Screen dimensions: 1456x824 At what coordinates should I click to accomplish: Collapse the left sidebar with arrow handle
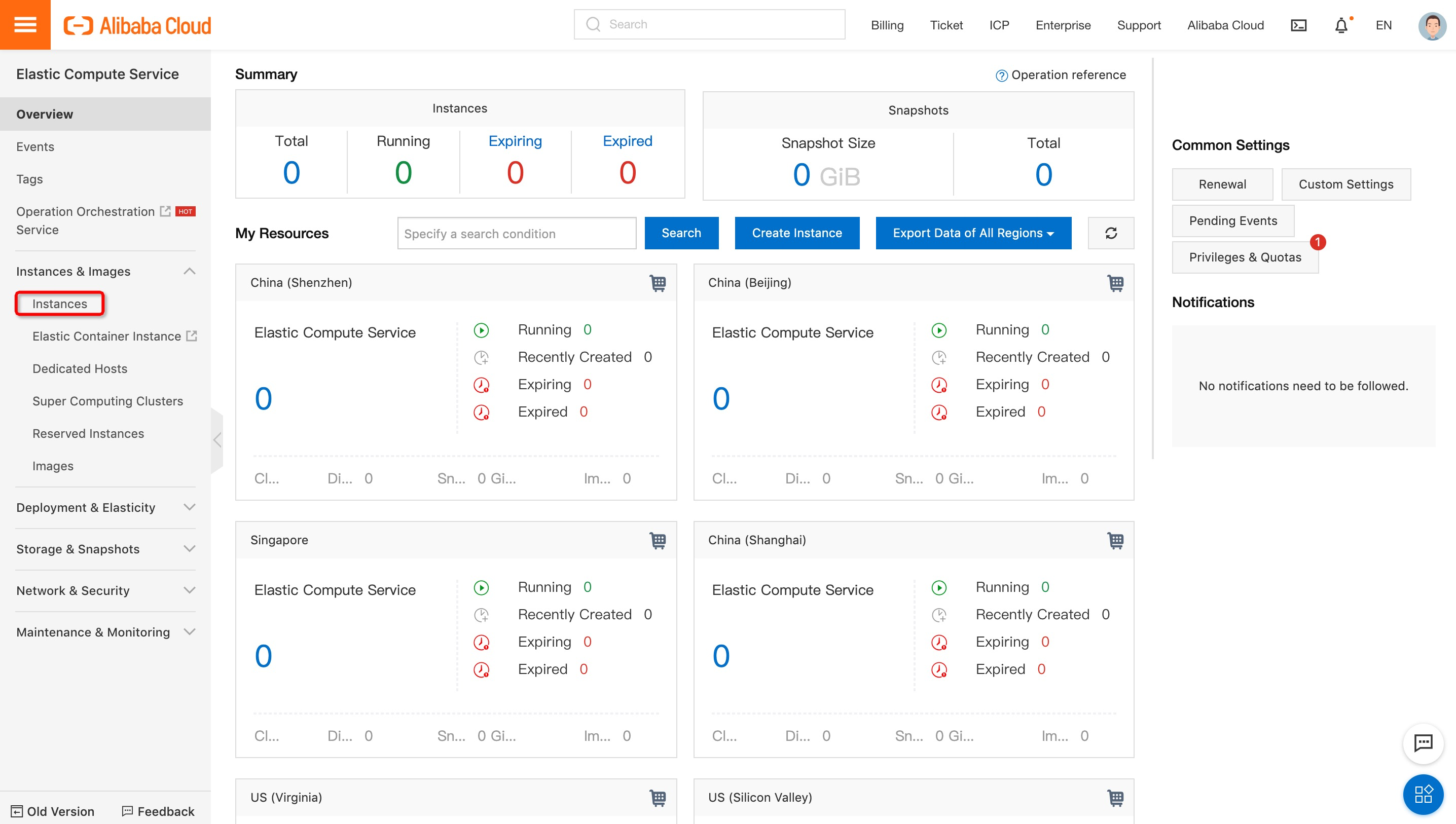coord(217,440)
